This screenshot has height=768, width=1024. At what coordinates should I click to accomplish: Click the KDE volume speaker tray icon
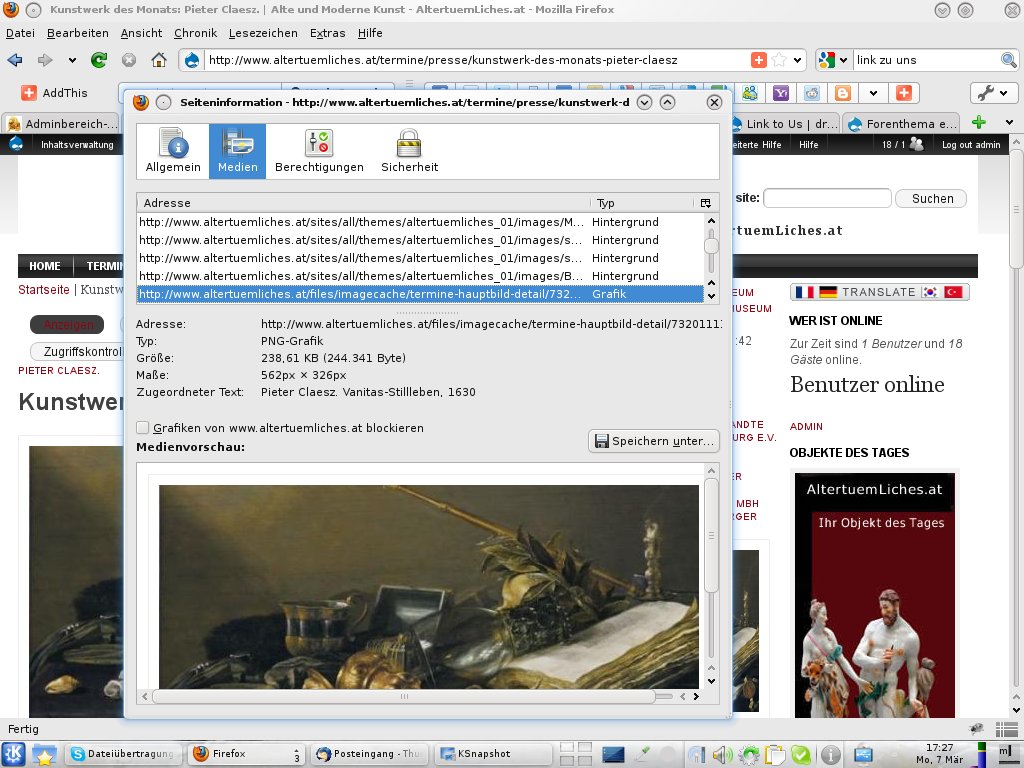[x=721, y=754]
